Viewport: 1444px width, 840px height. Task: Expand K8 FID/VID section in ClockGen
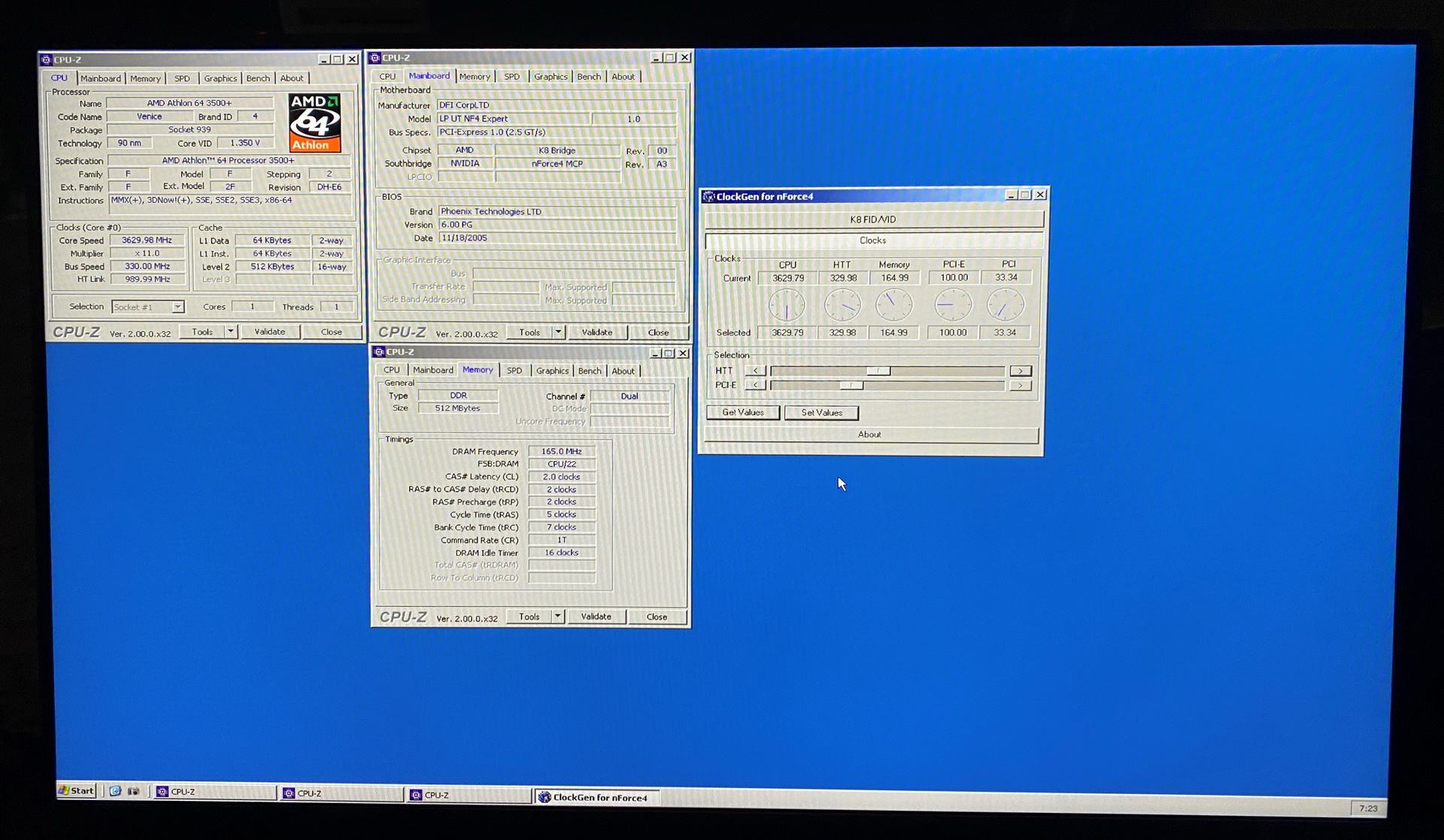pyautogui.click(x=873, y=220)
